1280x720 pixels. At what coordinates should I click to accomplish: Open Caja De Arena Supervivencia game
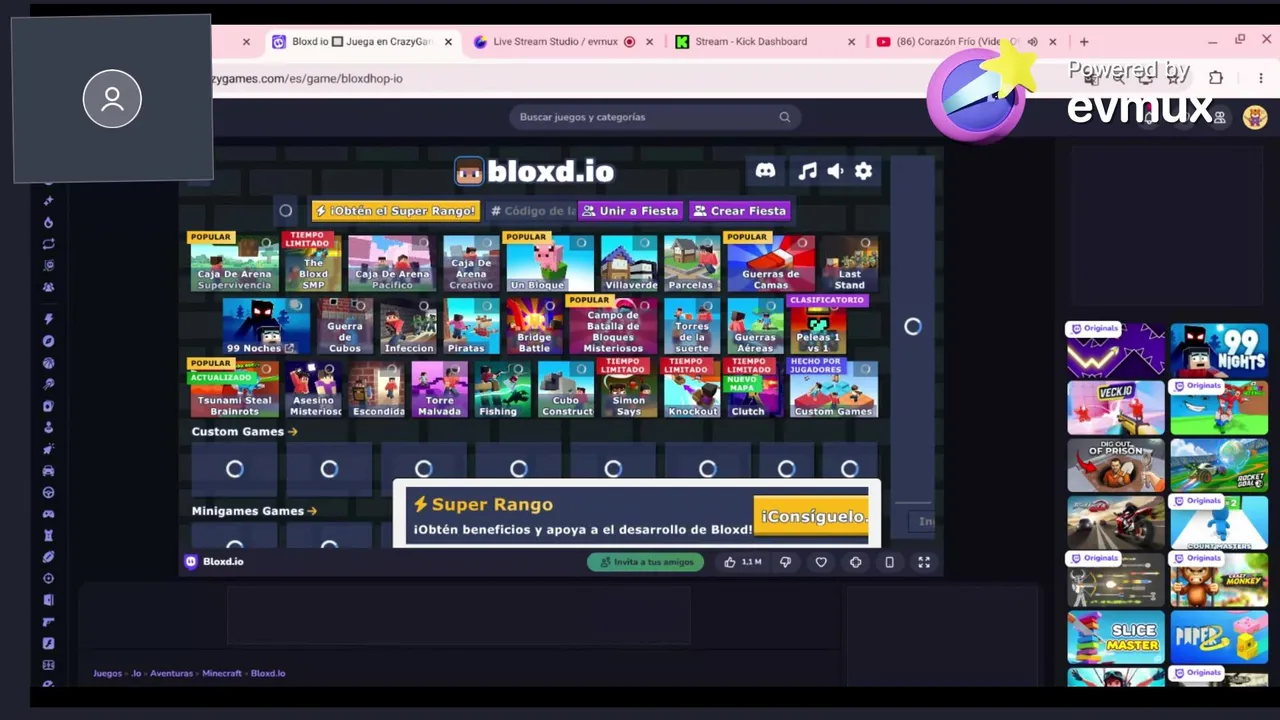point(235,263)
